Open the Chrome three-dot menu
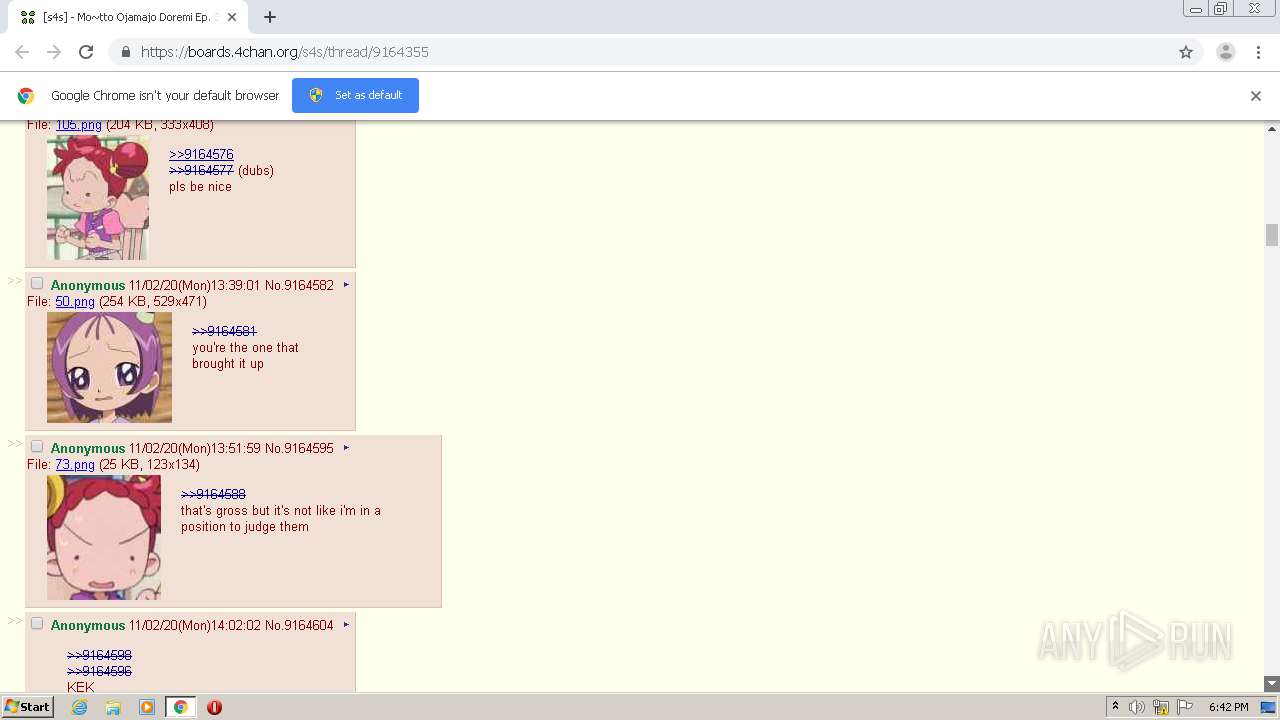The width and height of the screenshot is (1280, 720). pos(1259,52)
